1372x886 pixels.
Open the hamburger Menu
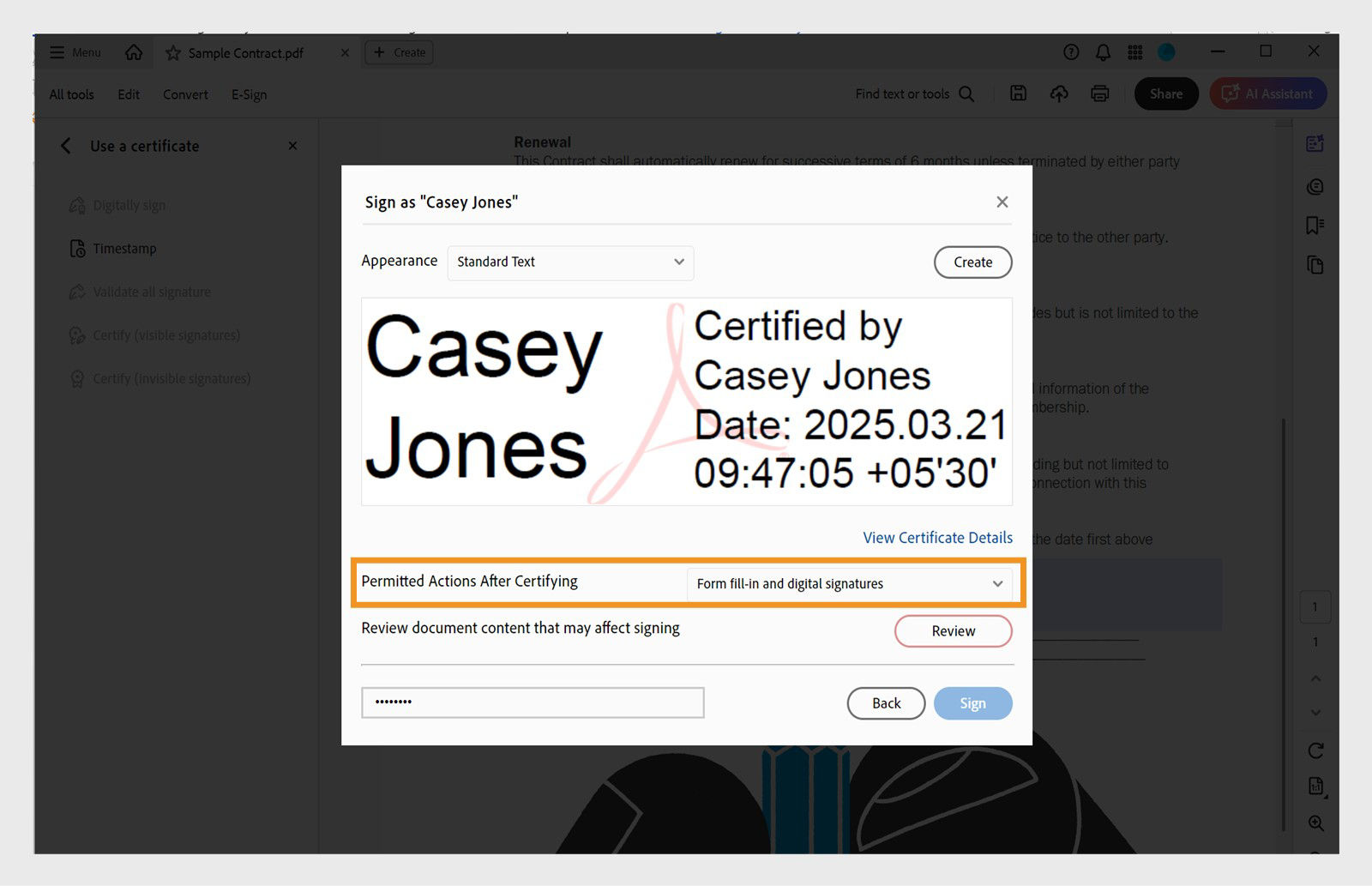[75, 51]
